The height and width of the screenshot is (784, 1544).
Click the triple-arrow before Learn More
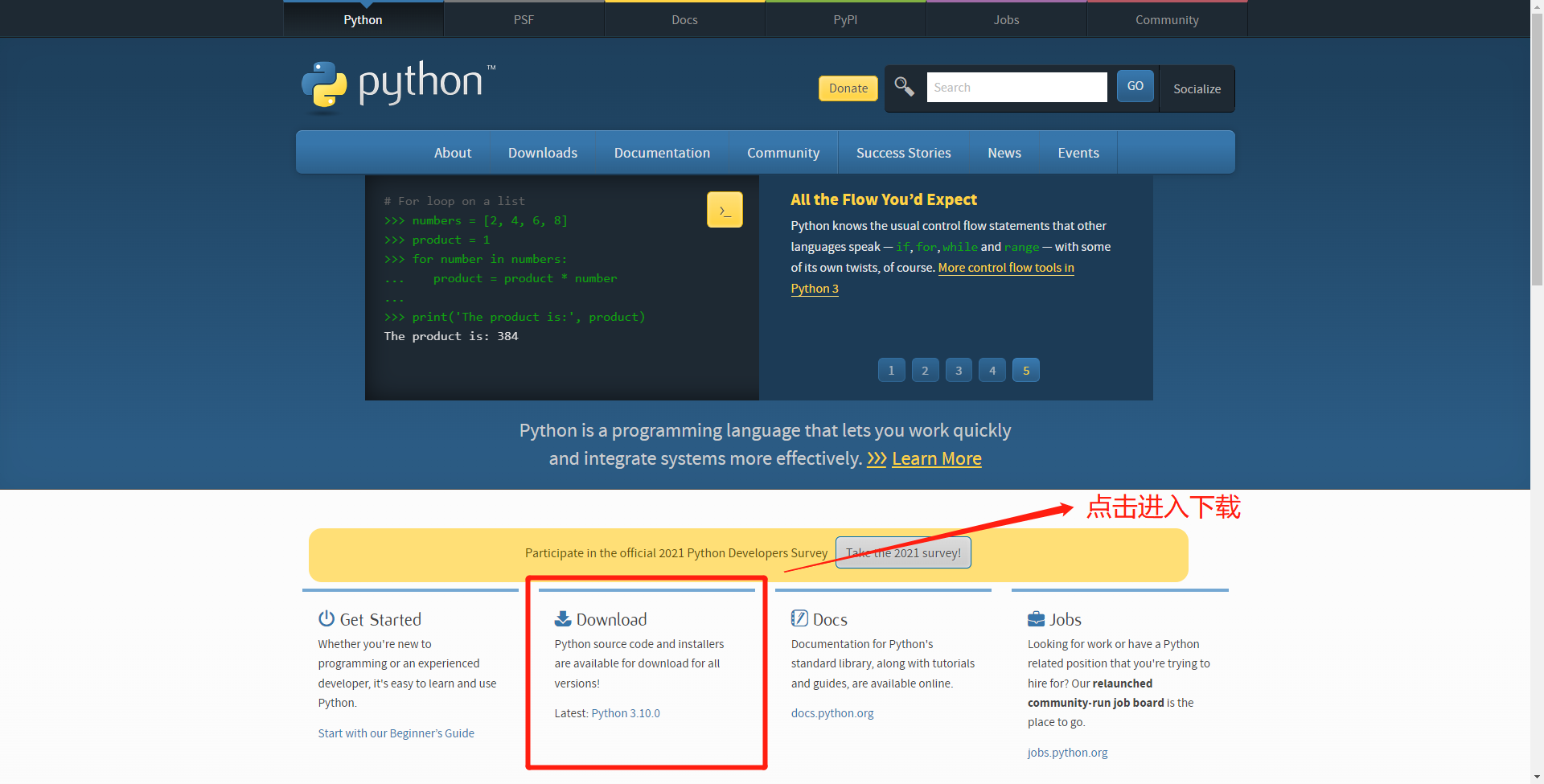point(877,459)
